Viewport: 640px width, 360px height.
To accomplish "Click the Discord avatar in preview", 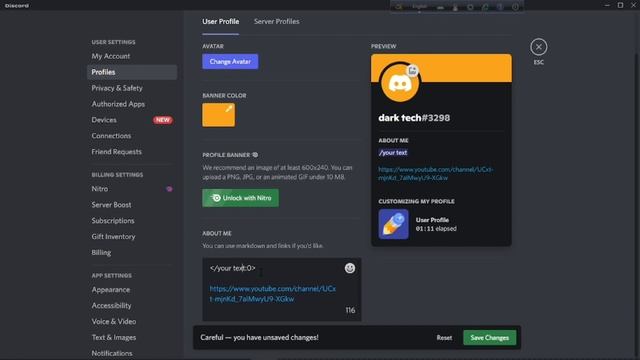I will click(400, 83).
